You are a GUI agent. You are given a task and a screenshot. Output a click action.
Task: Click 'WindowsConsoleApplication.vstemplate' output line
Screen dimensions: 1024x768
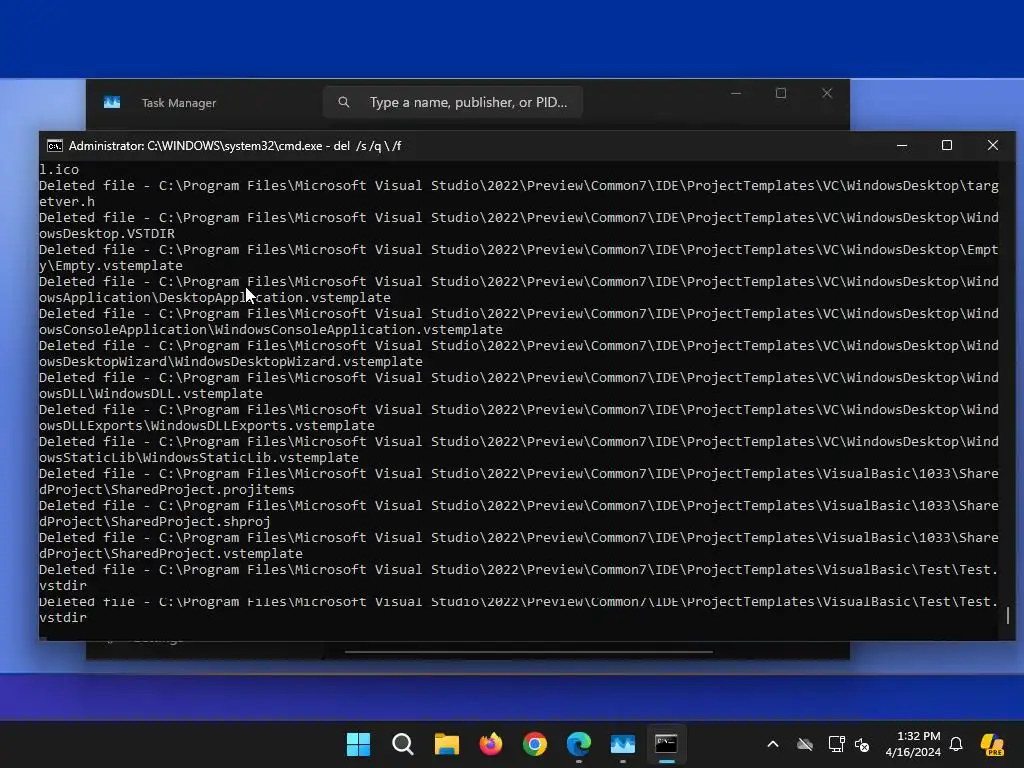coord(271,329)
